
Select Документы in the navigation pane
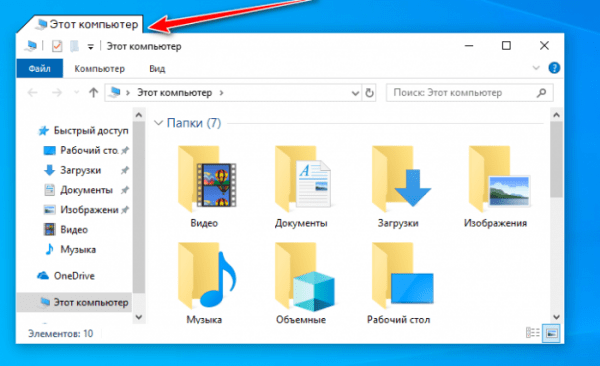[x=86, y=190]
